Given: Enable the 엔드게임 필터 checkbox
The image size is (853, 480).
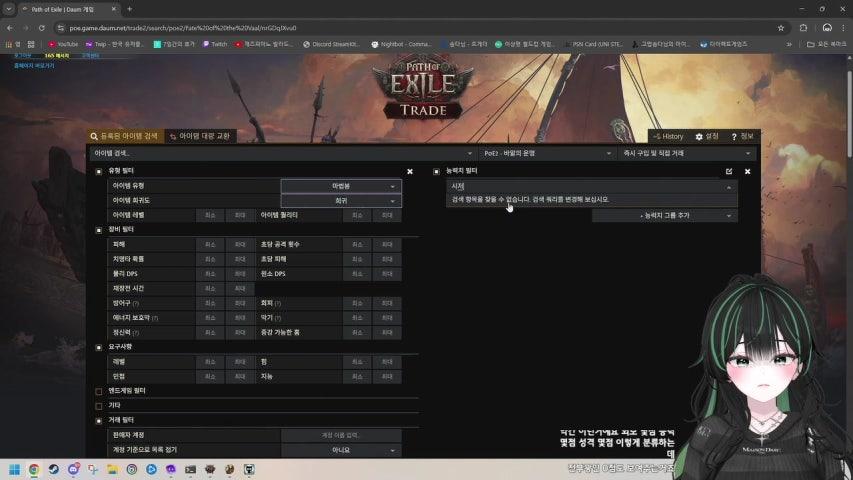Looking at the screenshot, I should pyautogui.click(x=98, y=391).
